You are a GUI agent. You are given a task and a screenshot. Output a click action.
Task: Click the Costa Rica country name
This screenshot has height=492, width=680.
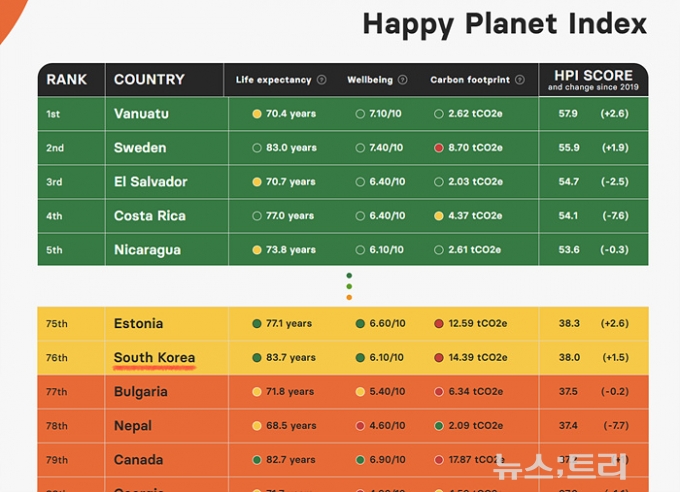click(x=150, y=216)
